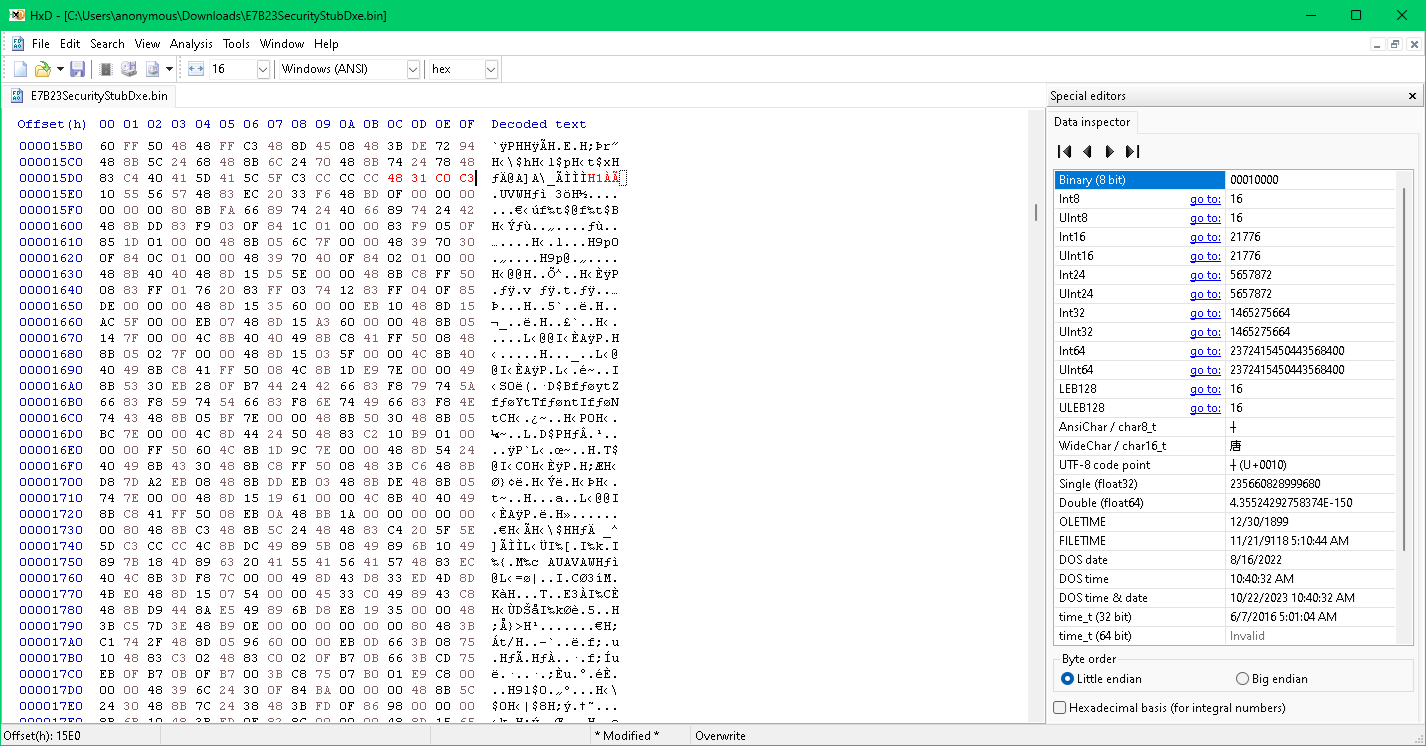
Task: Click the bytes-per-row width icon
Action: tap(195, 69)
